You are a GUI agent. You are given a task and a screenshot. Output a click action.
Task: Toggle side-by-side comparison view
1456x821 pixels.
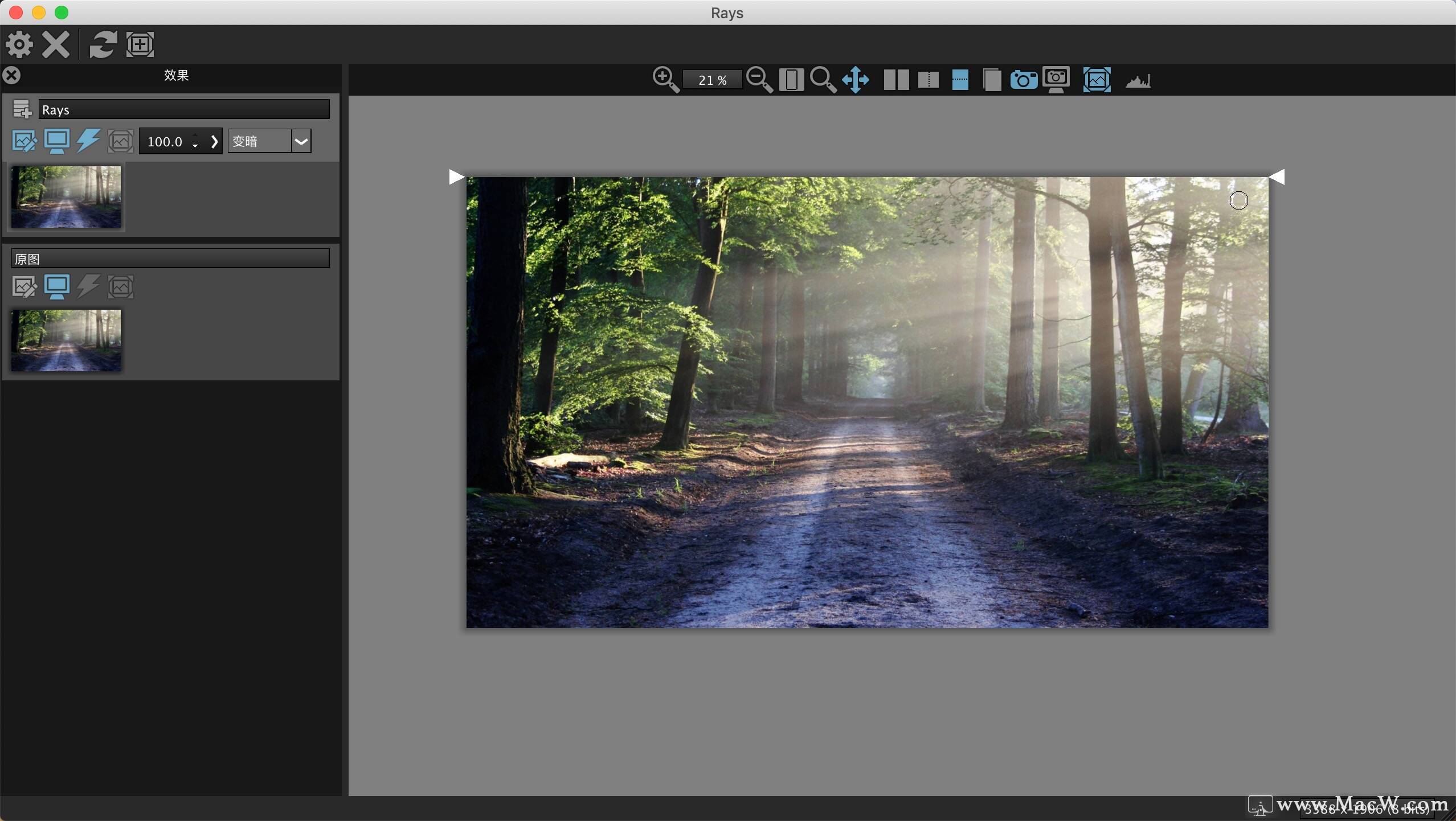click(x=895, y=80)
